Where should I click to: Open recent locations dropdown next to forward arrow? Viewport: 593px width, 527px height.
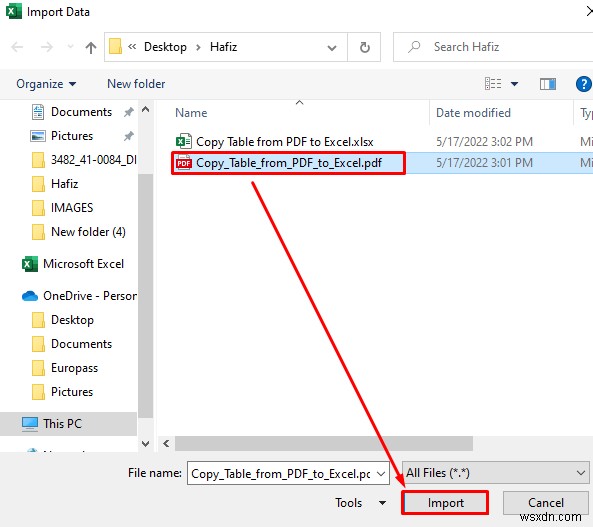pyautogui.click(x=70, y=47)
